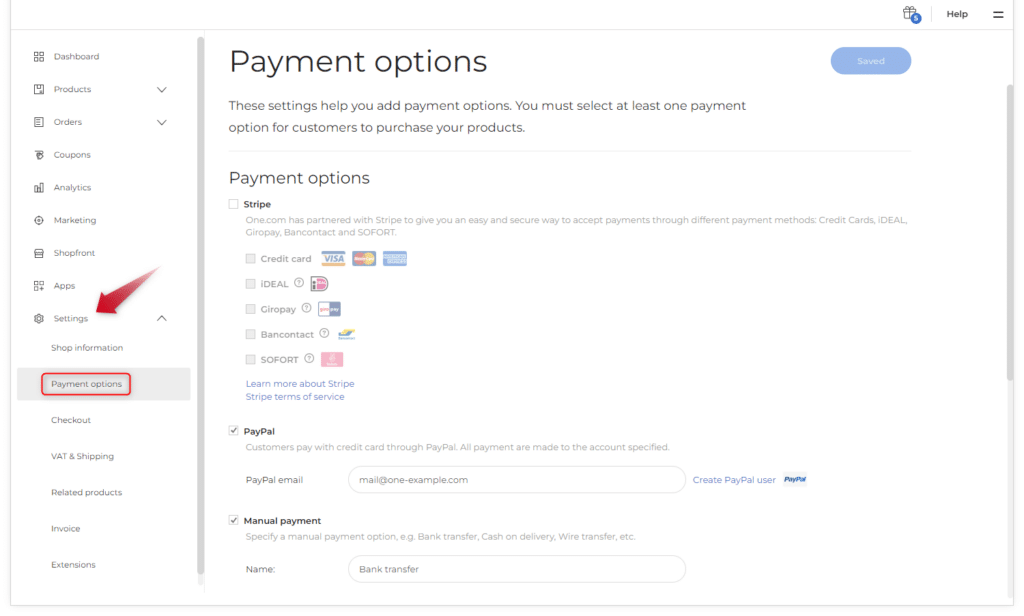The image size is (1024, 616).
Task: Open Learn more about Stripe link
Action: point(300,384)
